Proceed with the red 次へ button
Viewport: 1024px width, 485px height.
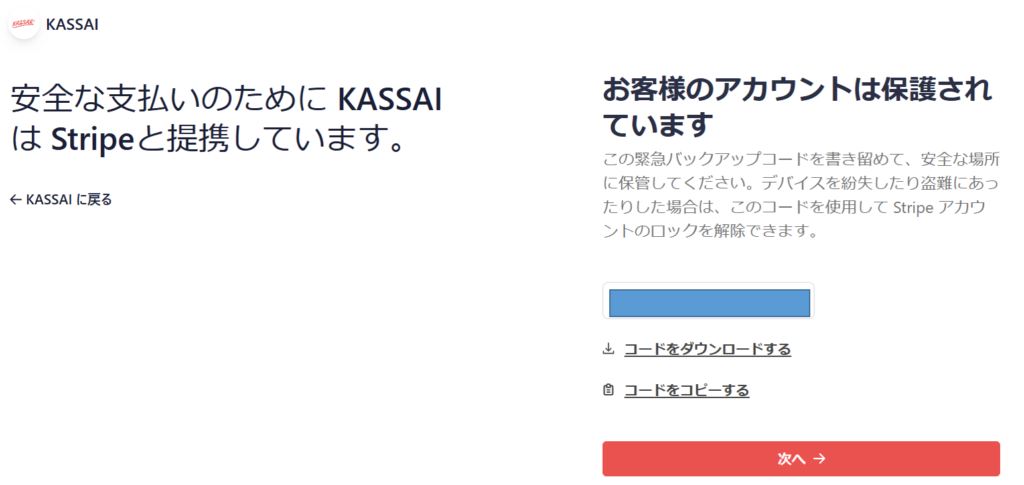point(801,459)
